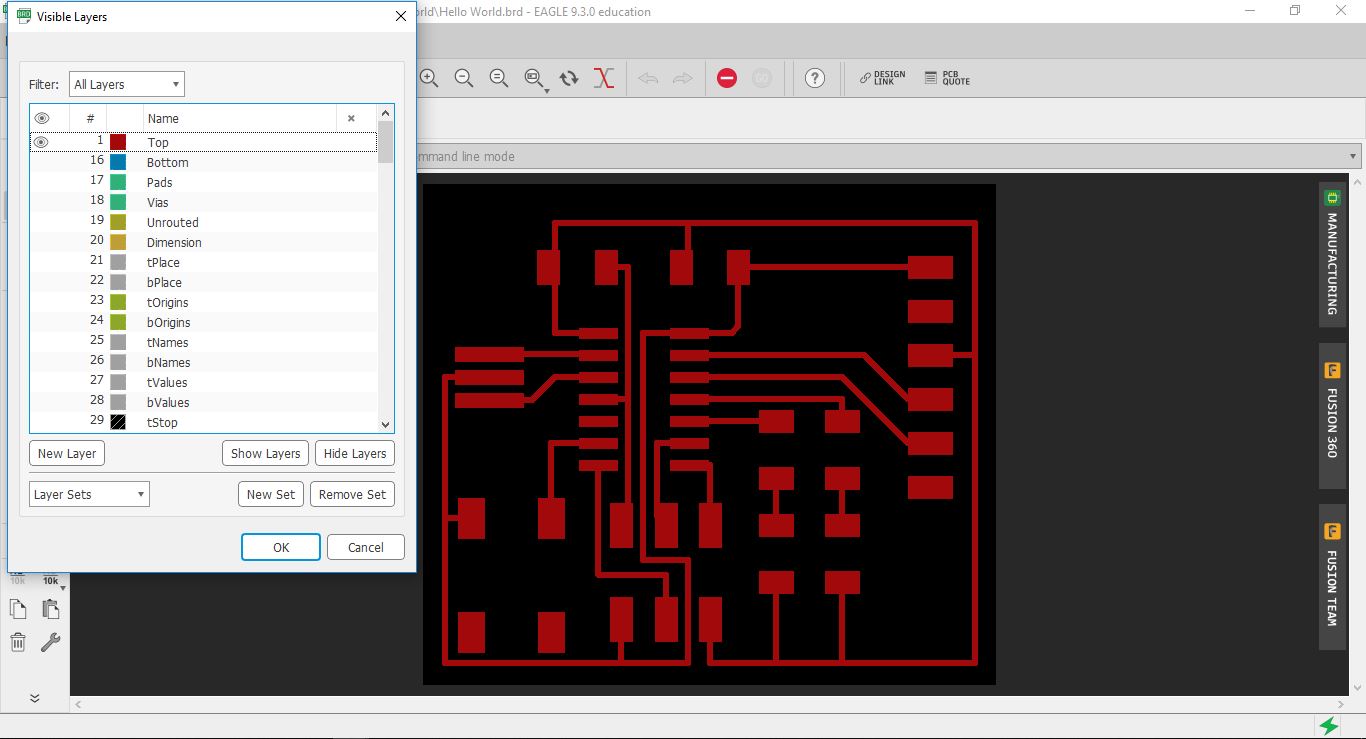
Task: Click the red stop command icon
Action: click(x=727, y=78)
